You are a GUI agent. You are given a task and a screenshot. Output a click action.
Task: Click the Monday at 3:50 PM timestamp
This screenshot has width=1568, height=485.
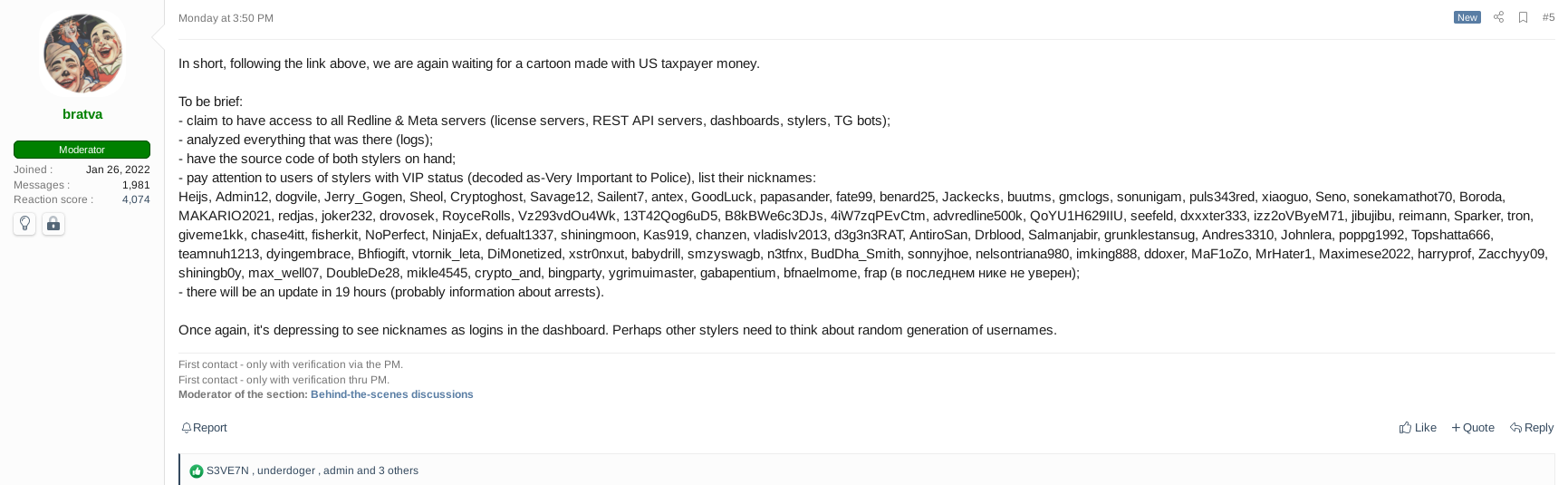tap(226, 18)
